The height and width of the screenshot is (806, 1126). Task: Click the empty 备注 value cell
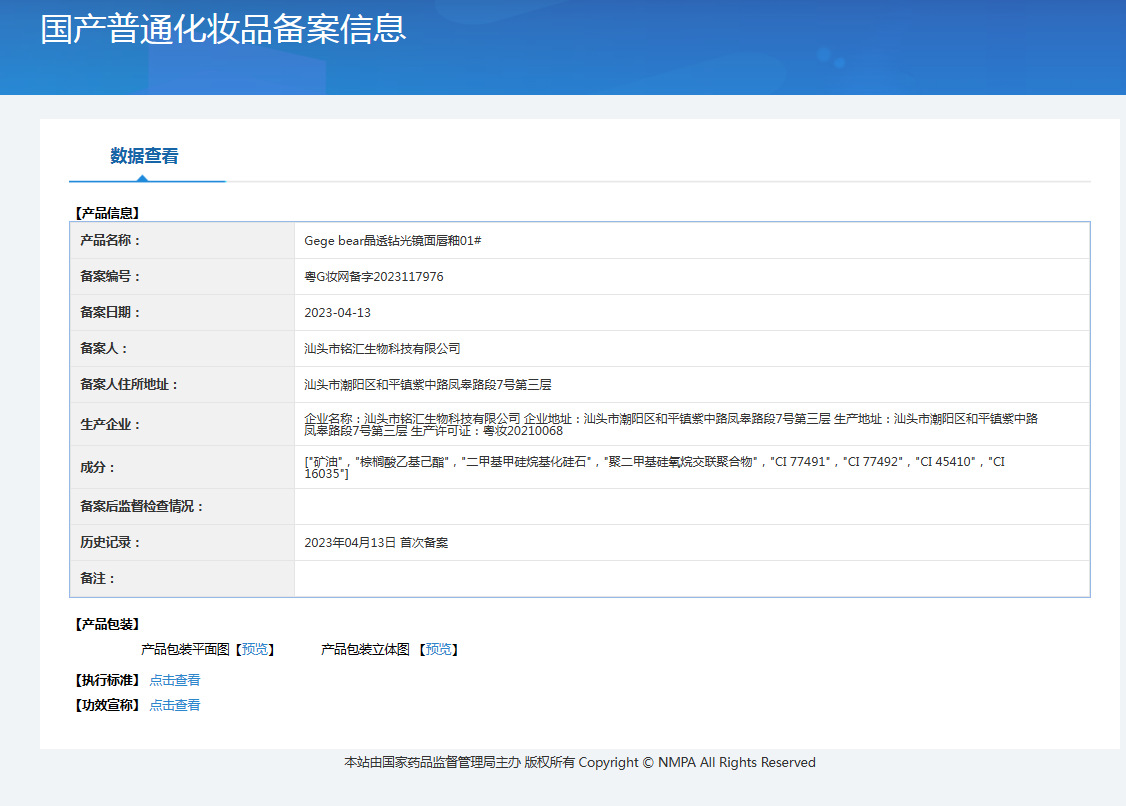(690, 579)
